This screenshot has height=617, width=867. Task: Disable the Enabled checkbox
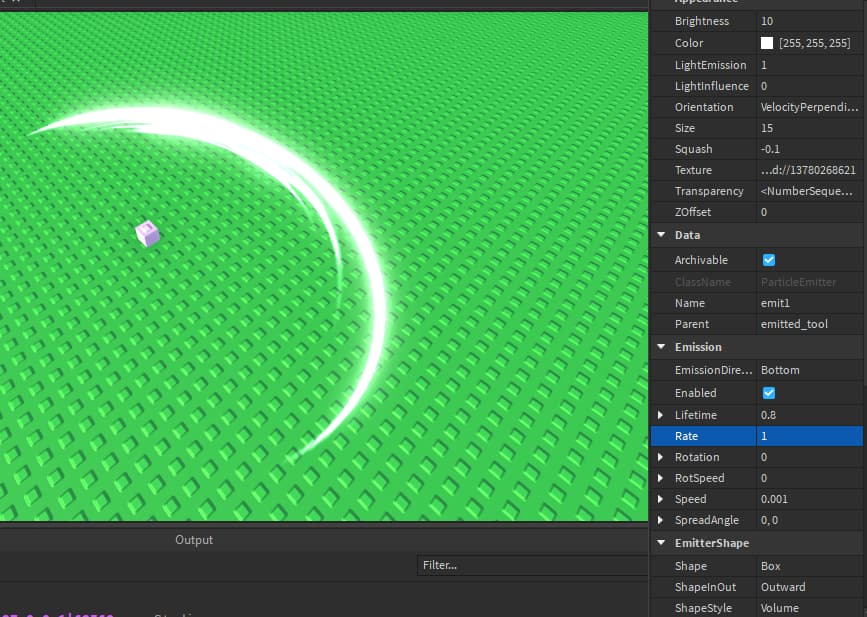(x=769, y=393)
